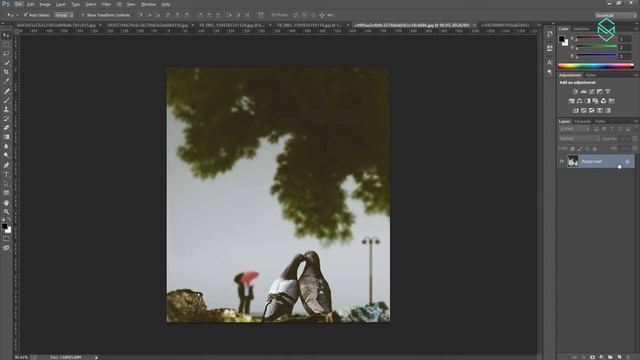The height and width of the screenshot is (360, 640).
Task: Select the Blur tool
Action: coord(6,146)
